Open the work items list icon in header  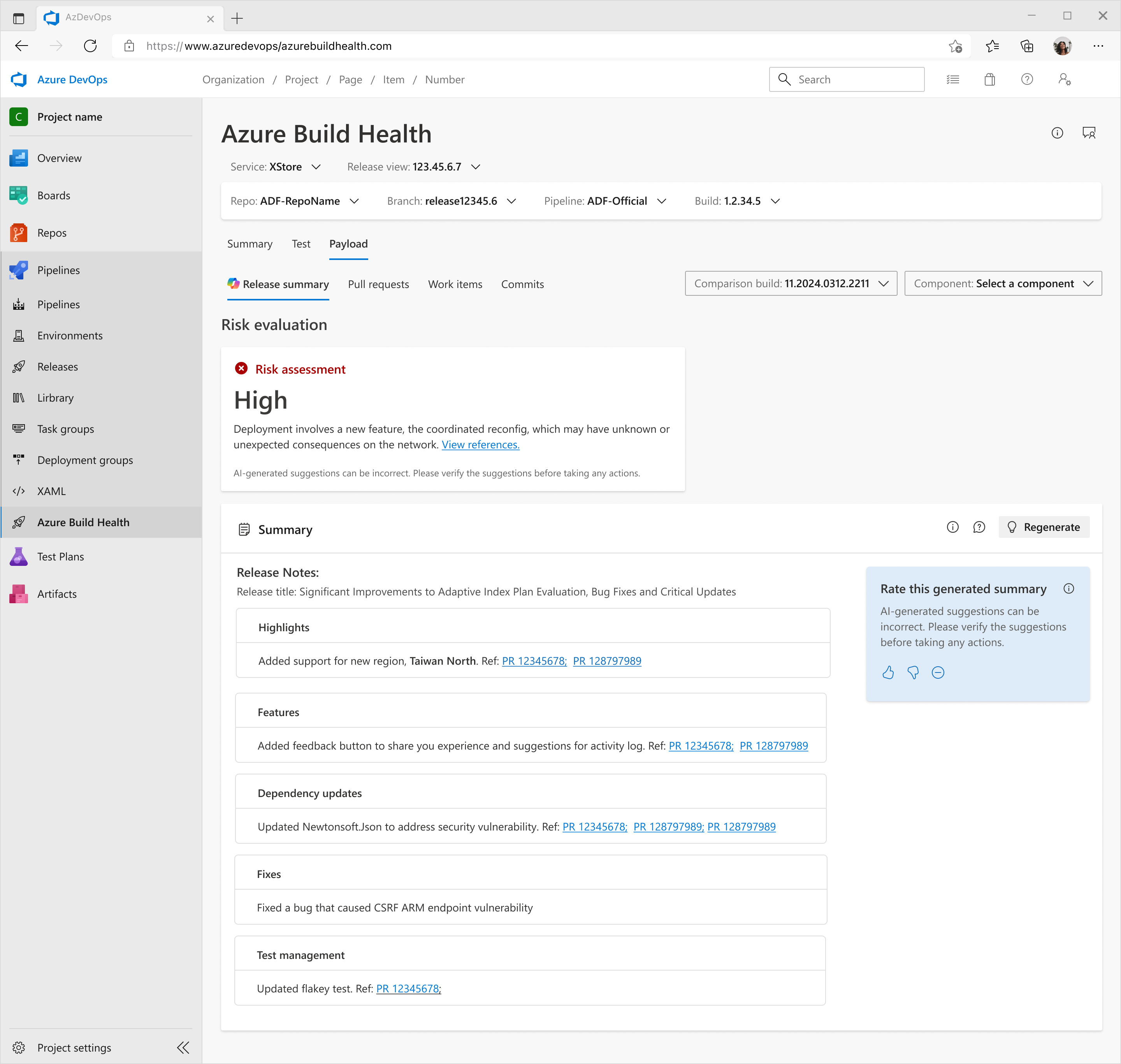(x=953, y=80)
